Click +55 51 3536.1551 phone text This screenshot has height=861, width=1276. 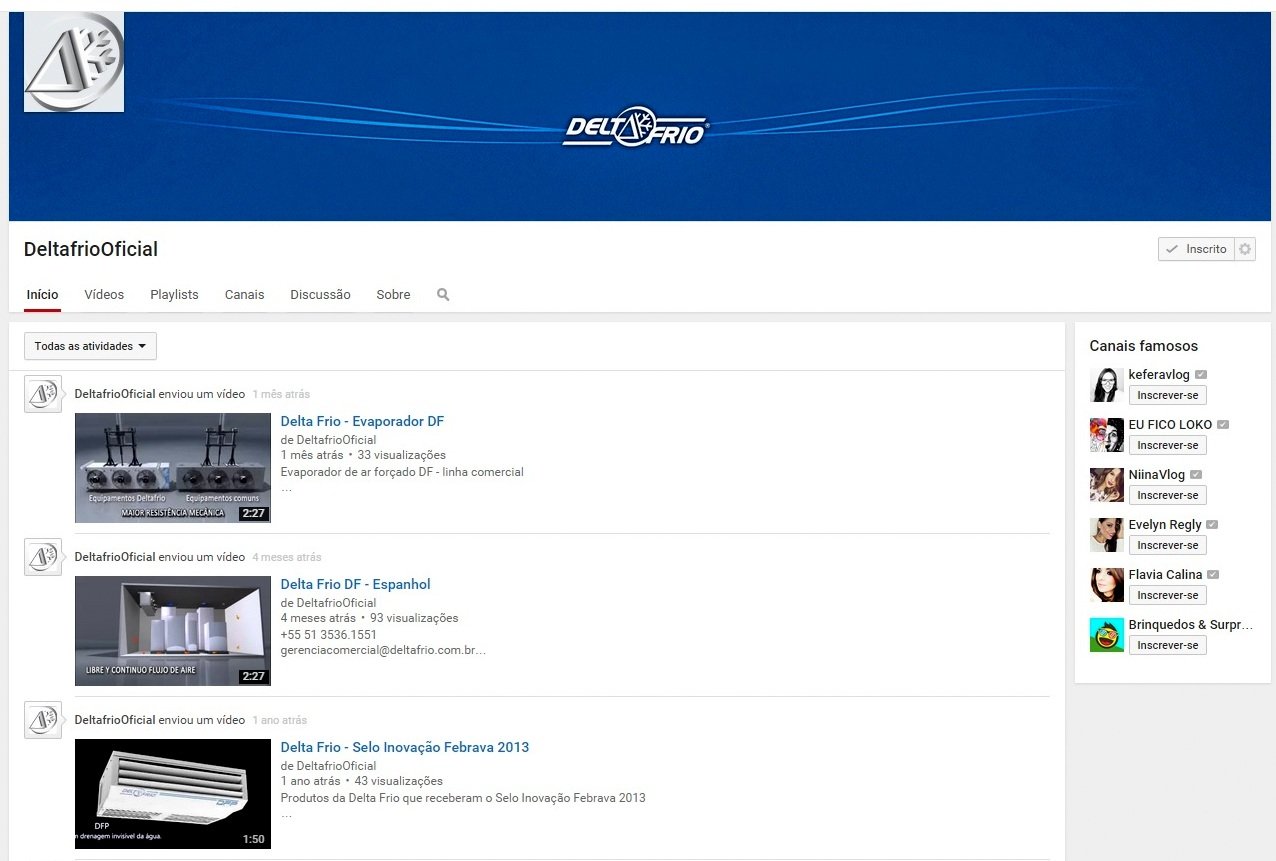329,635
